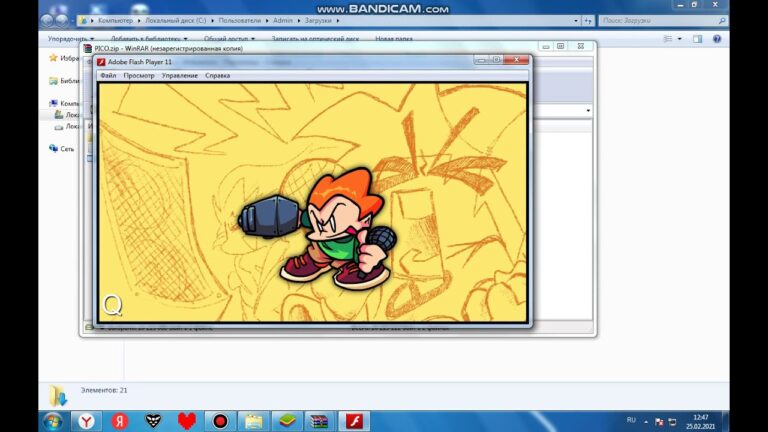Viewport: 768px width, 432px height.
Task: Click the Action Center flag tray icon
Action: [x=659, y=422]
